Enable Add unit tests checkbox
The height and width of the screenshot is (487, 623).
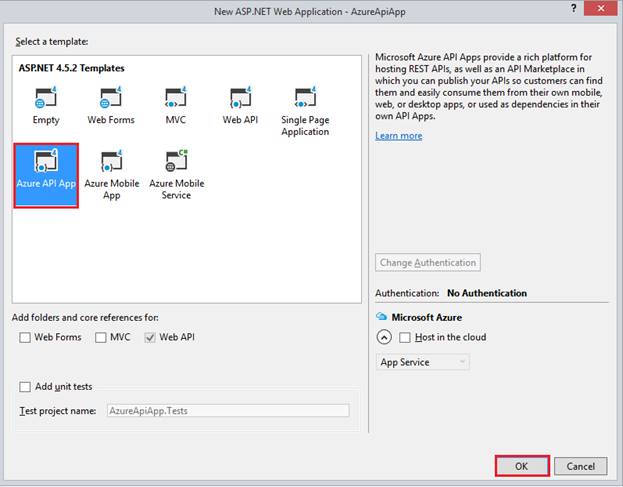tap(25, 387)
